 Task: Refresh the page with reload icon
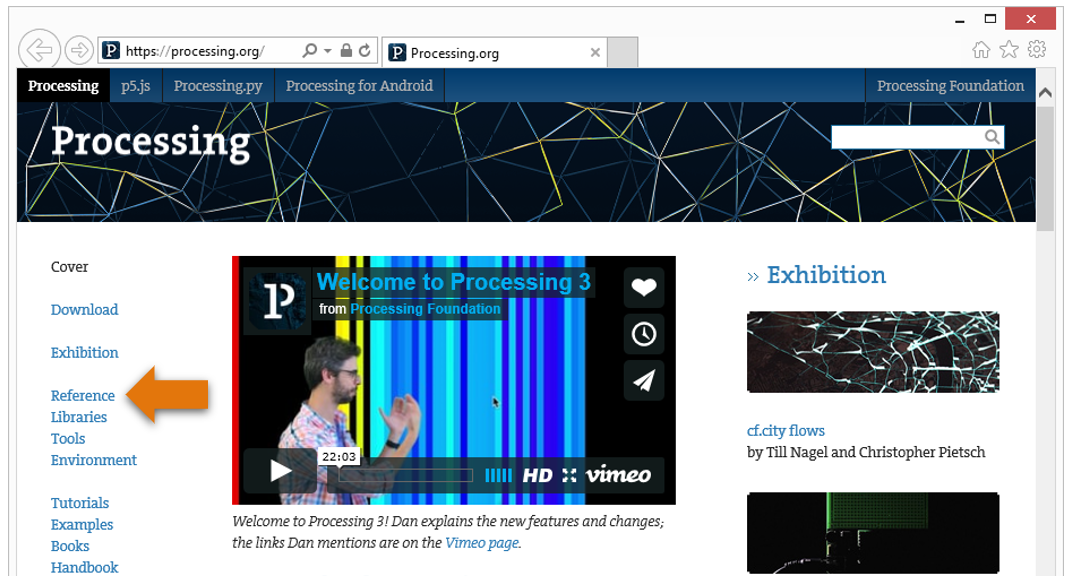pyautogui.click(x=365, y=50)
